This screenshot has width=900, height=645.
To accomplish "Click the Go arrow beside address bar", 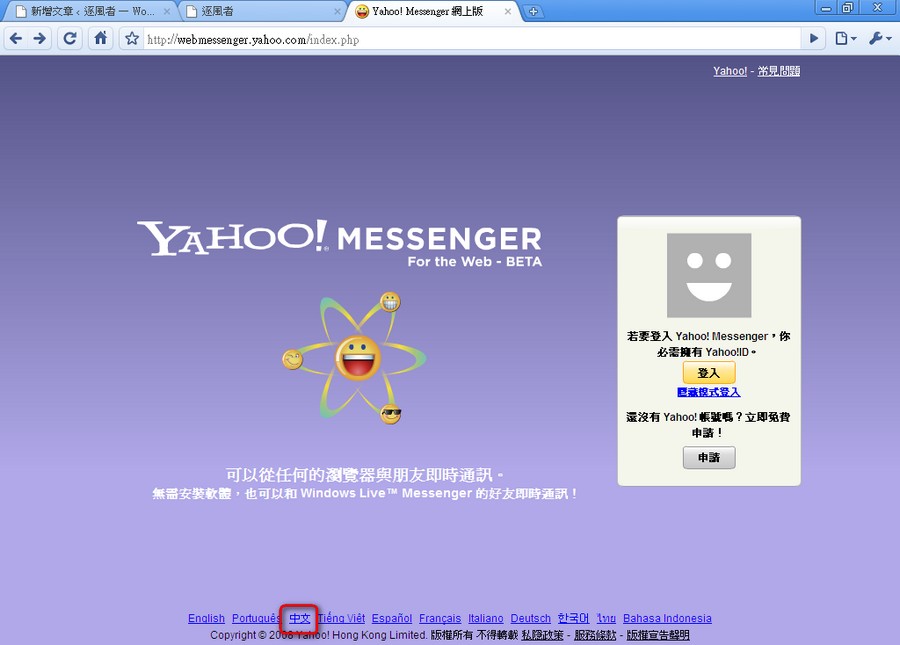I will 813,38.
